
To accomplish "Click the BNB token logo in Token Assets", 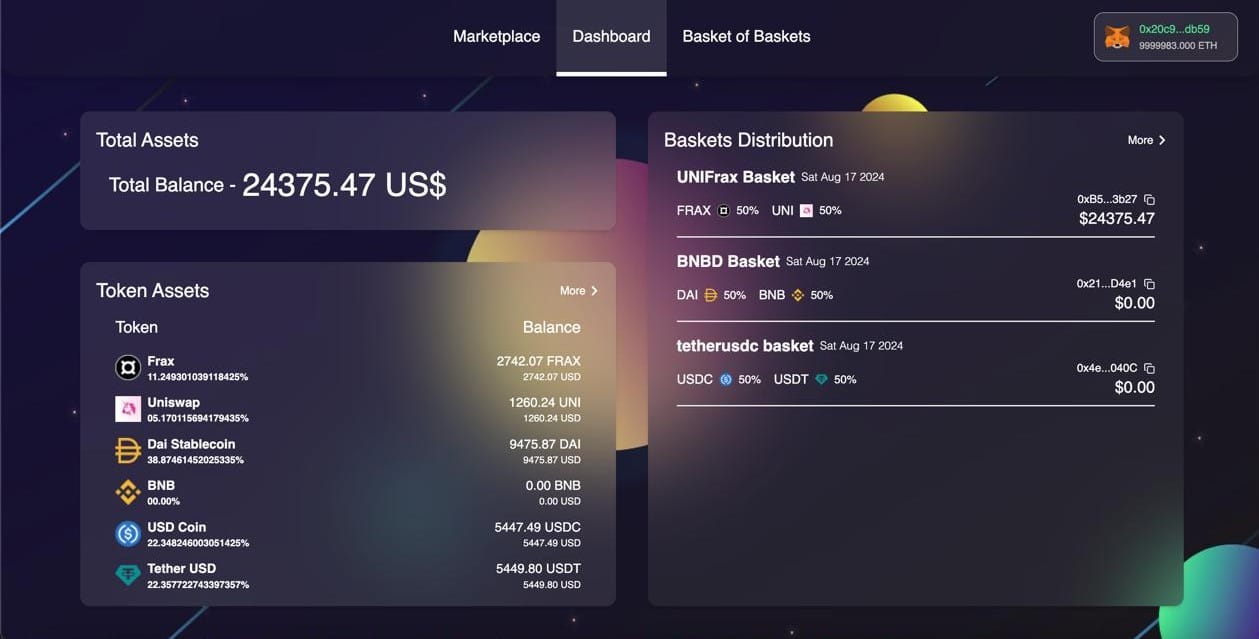I will coord(128,492).
